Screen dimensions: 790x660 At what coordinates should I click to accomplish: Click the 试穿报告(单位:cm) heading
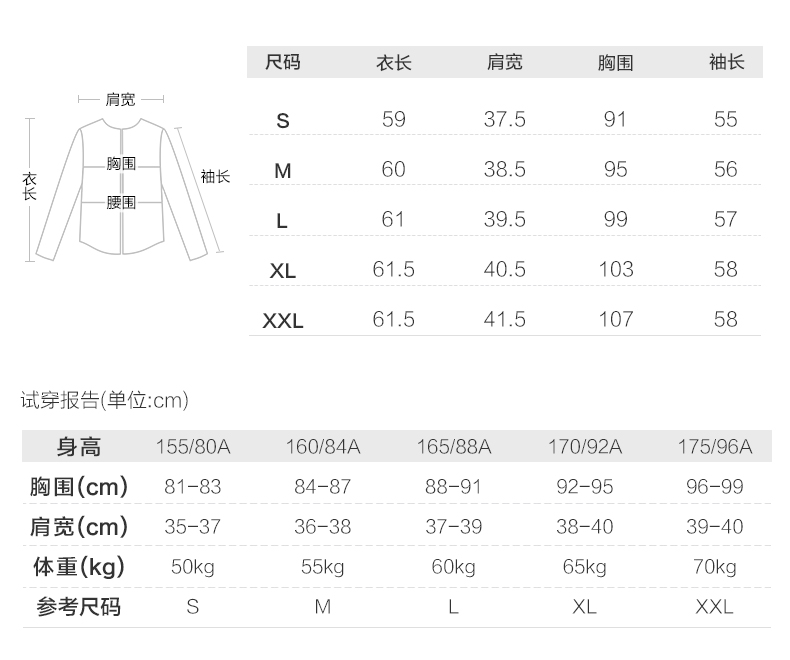[105, 401]
